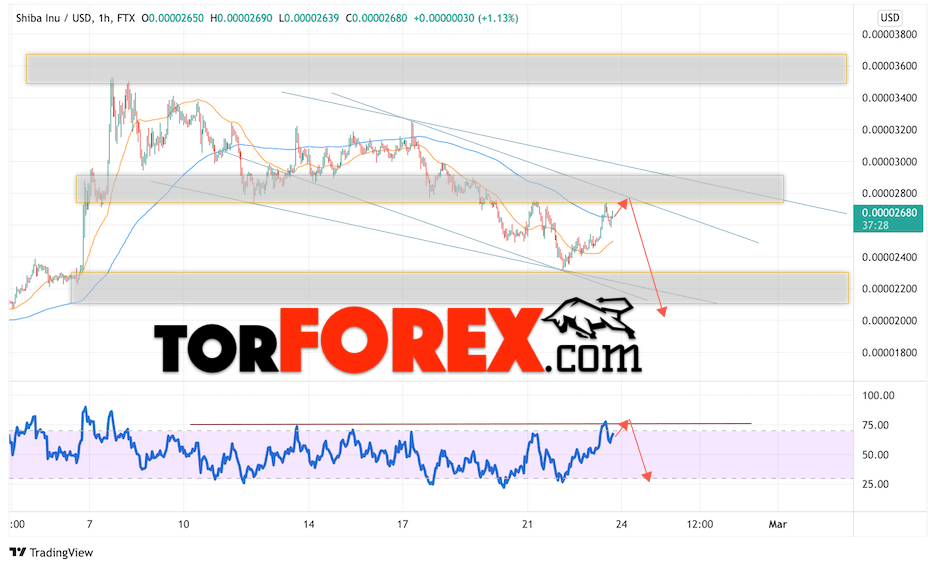Click date 14 on time axis
Screen dimensions: 936x568
click(309, 524)
